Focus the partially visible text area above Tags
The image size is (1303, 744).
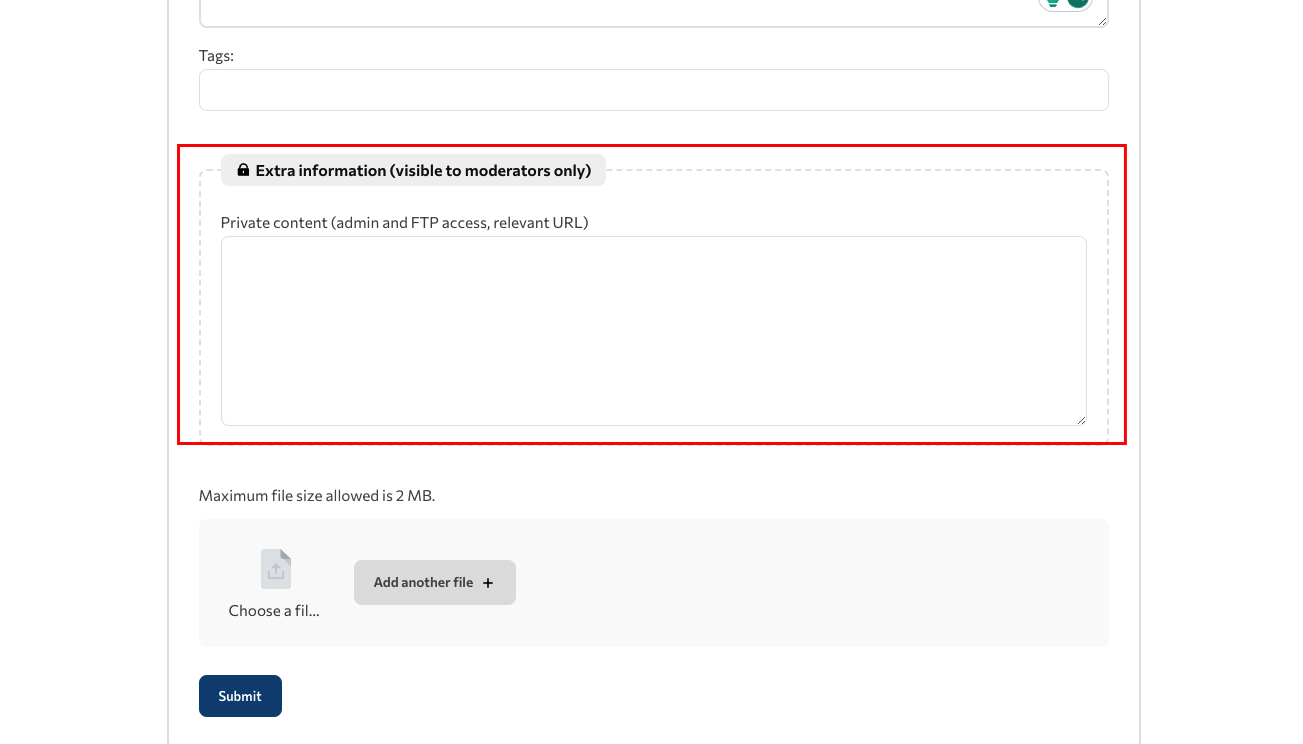click(654, 13)
